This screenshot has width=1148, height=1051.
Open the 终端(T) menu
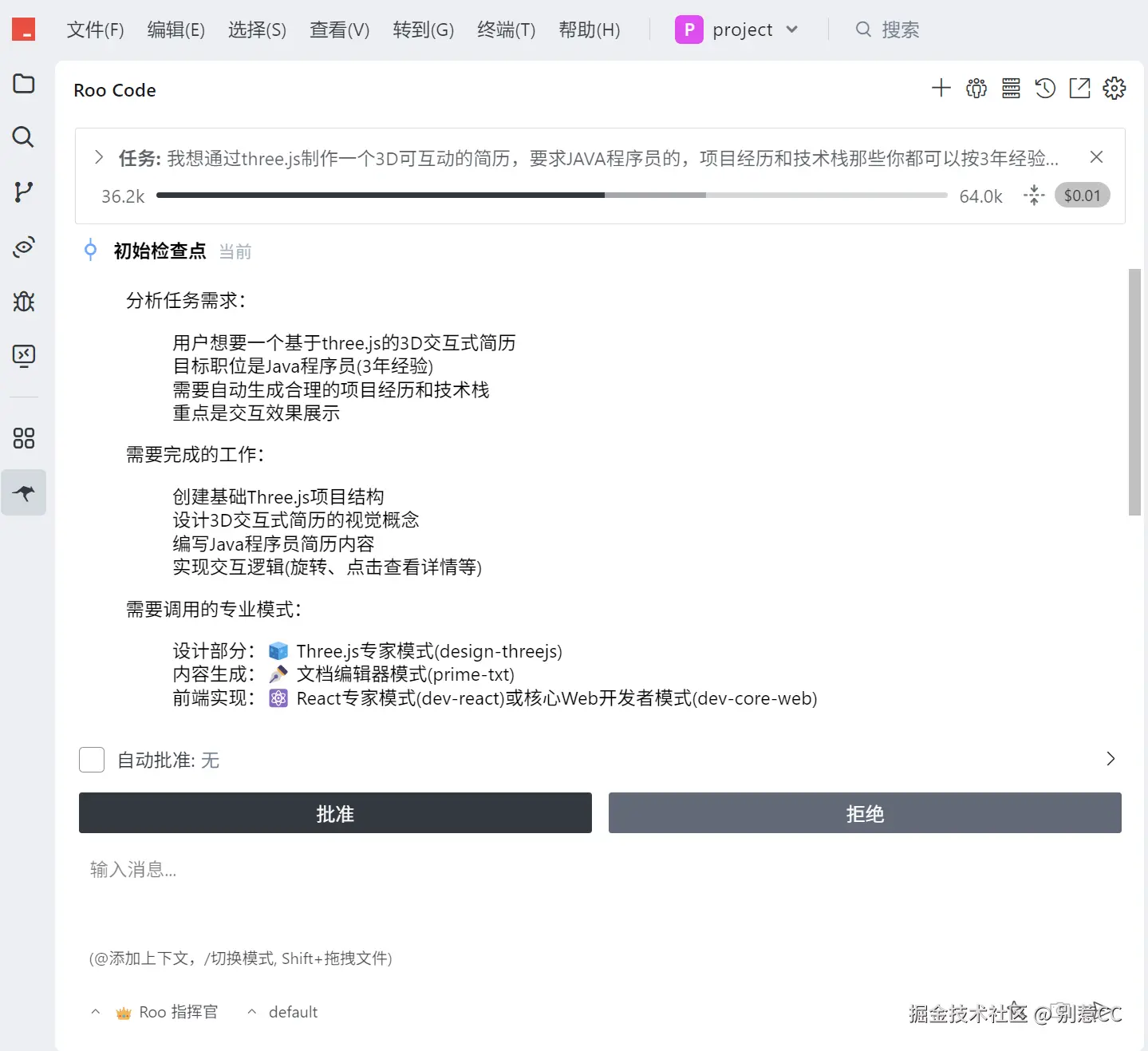click(507, 30)
